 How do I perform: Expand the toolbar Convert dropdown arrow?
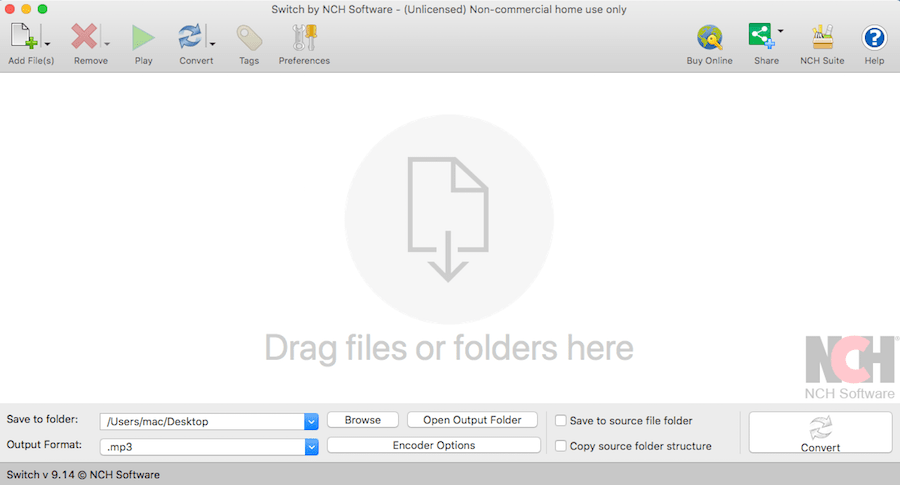tap(212, 44)
